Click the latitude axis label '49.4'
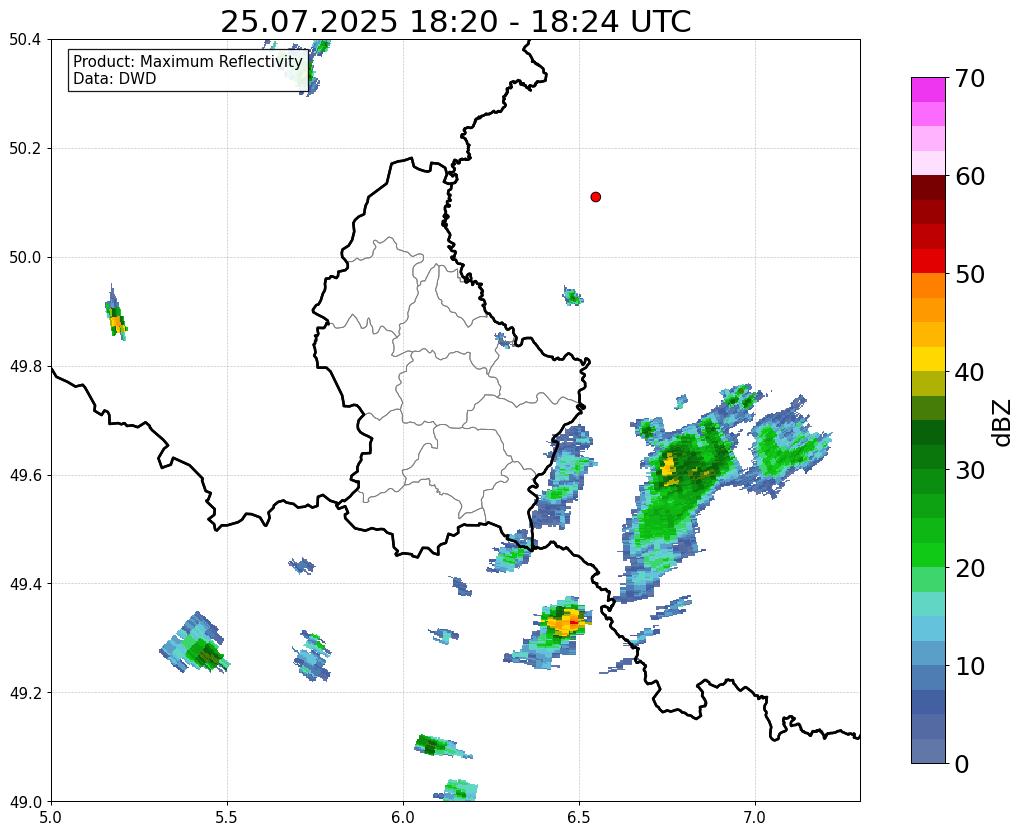 (x=25, y=584)
